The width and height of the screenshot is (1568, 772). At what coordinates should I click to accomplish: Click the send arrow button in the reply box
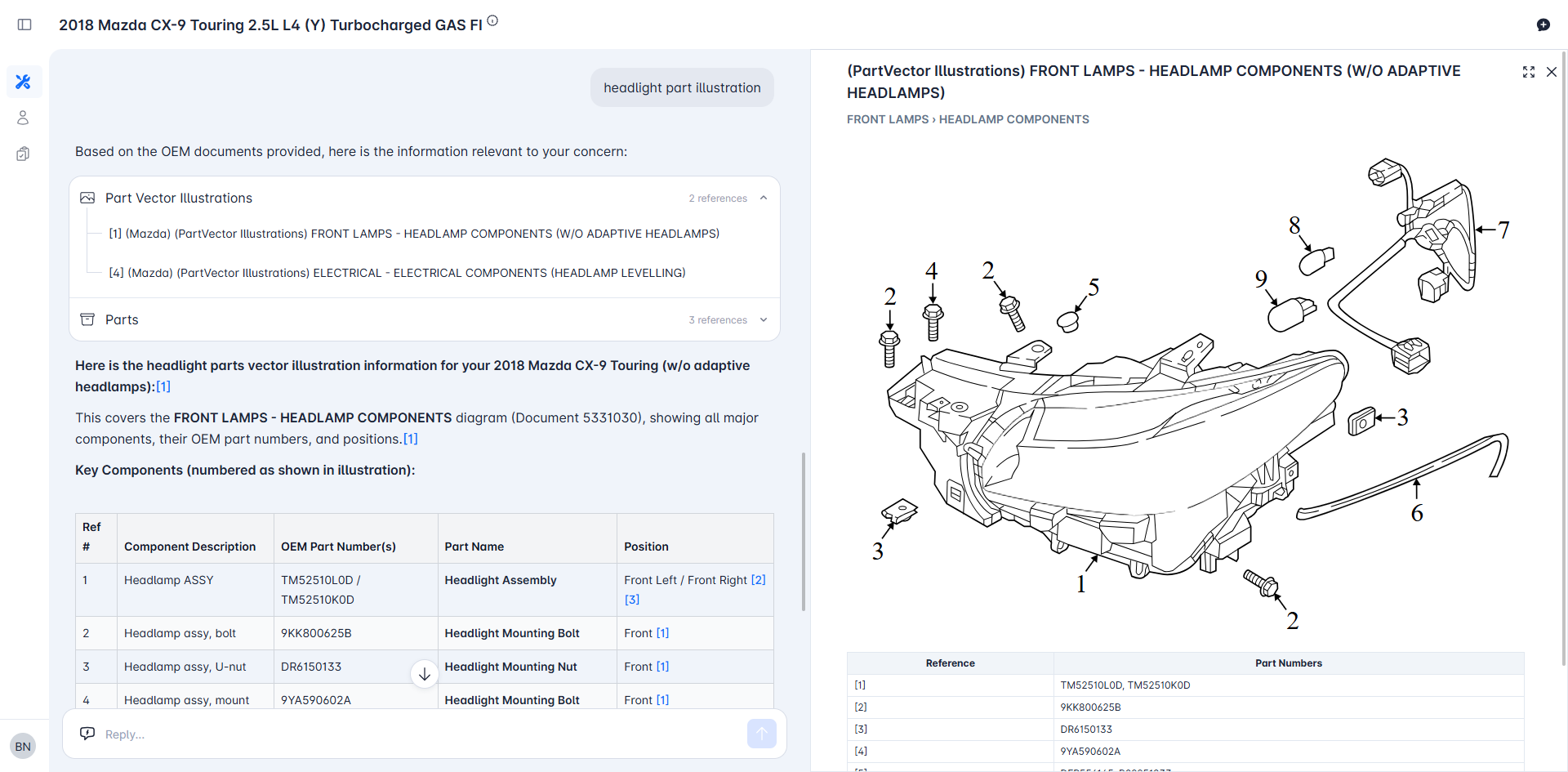click(x=761, y=734)
